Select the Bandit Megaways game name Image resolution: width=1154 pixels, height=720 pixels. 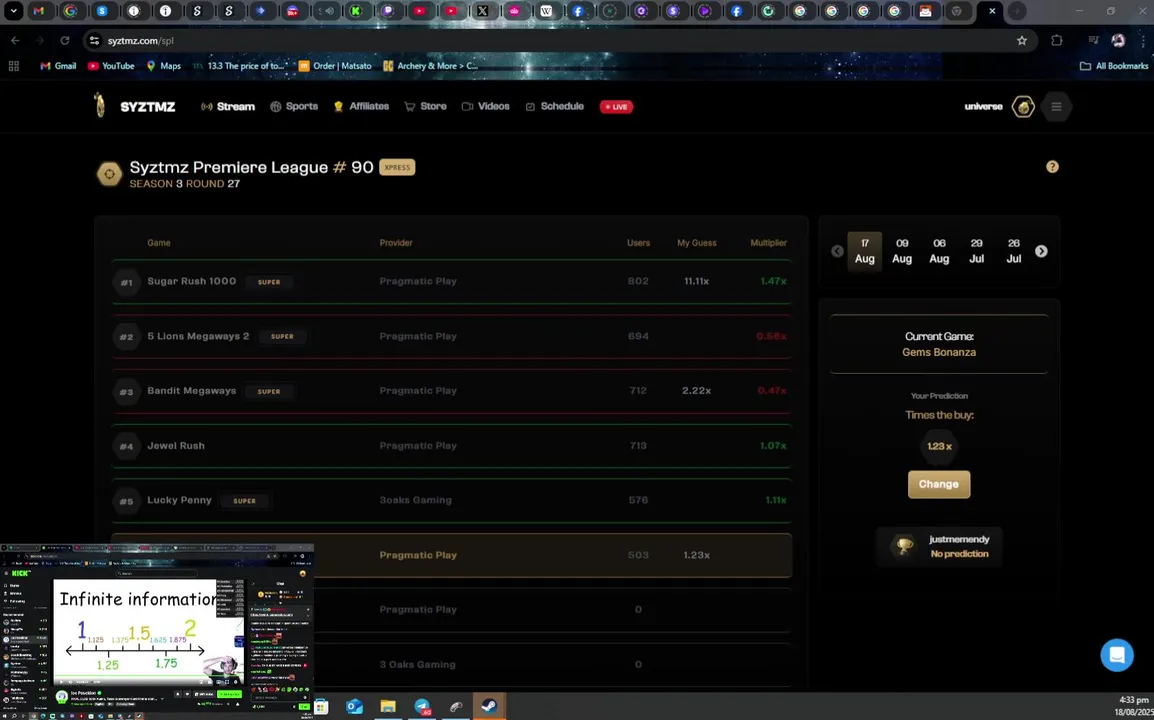(x=191, y=391)
